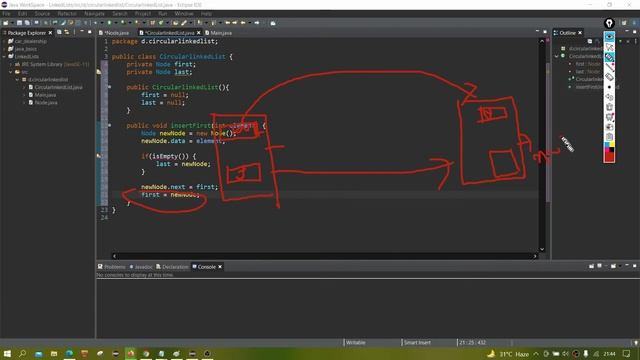The image size is (640, 360).
Task: Expand the car_dealership project
Action: [4, 41]
